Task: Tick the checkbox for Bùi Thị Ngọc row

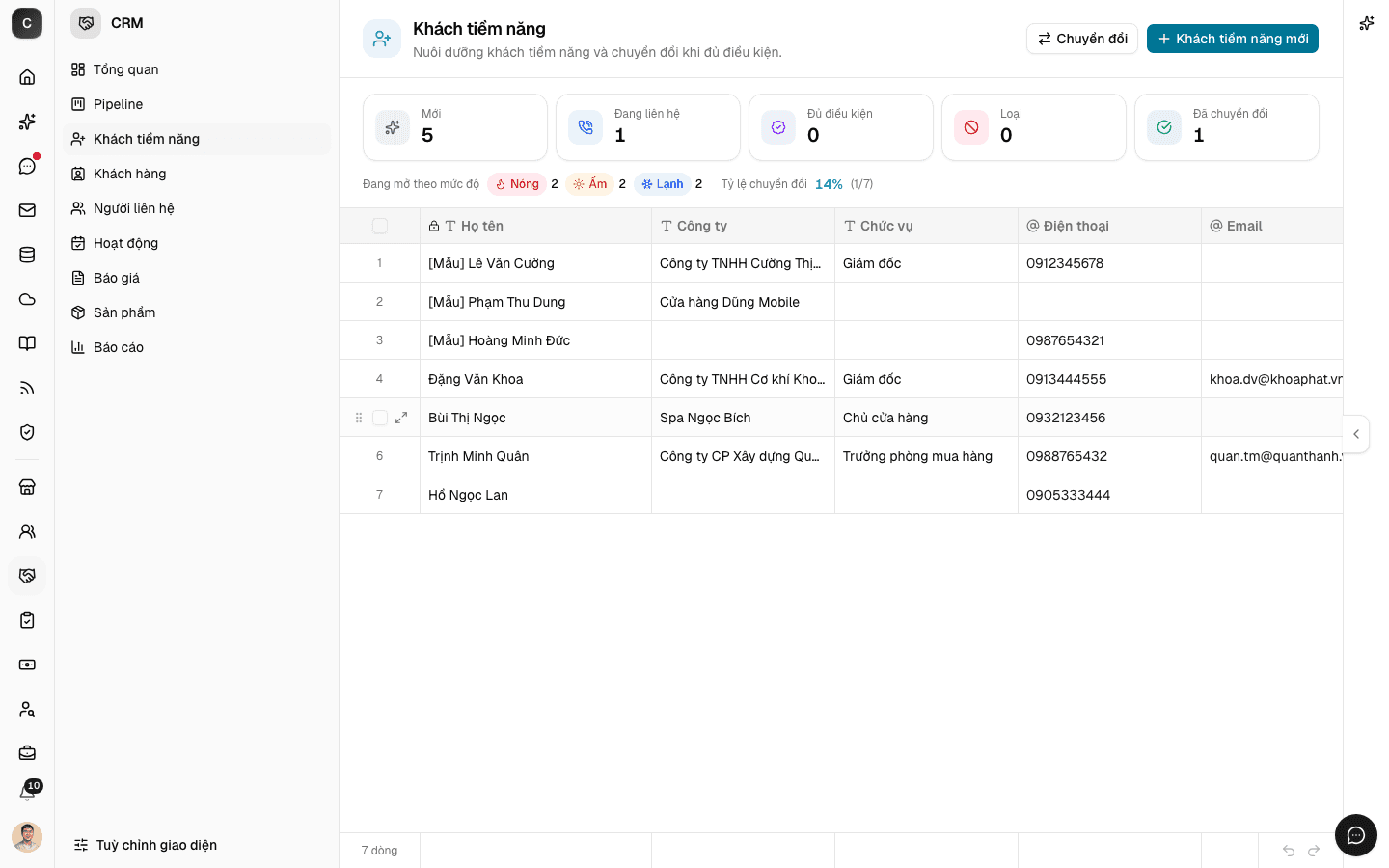Action: tap(380, 418)
